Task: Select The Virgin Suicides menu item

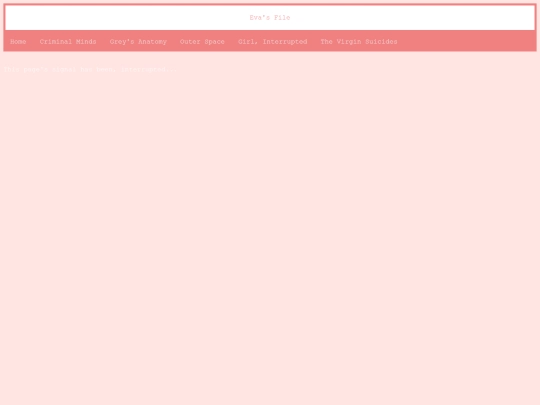Action: point(359,42)
